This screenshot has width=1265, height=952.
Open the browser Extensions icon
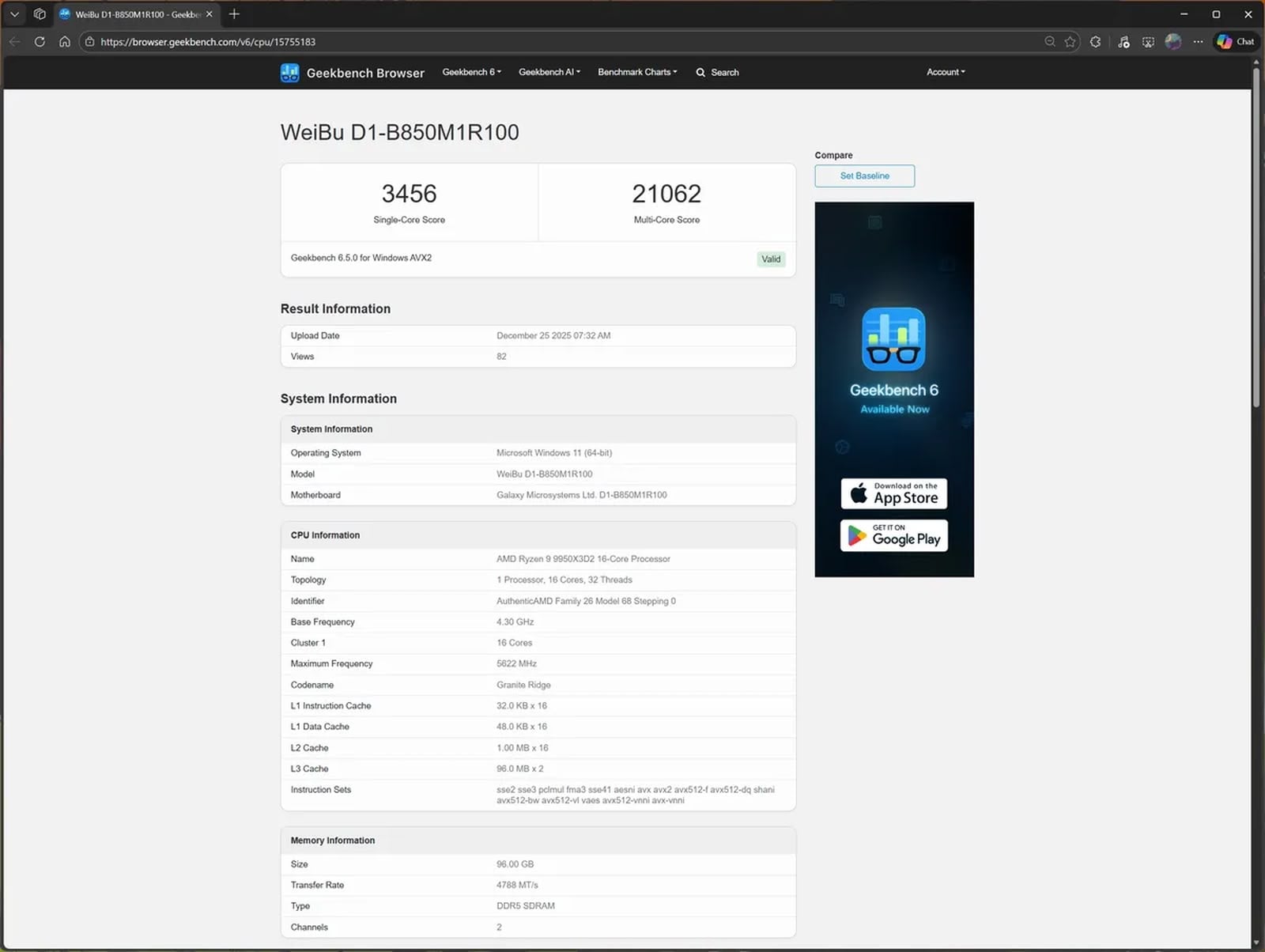coord(1095,41)
